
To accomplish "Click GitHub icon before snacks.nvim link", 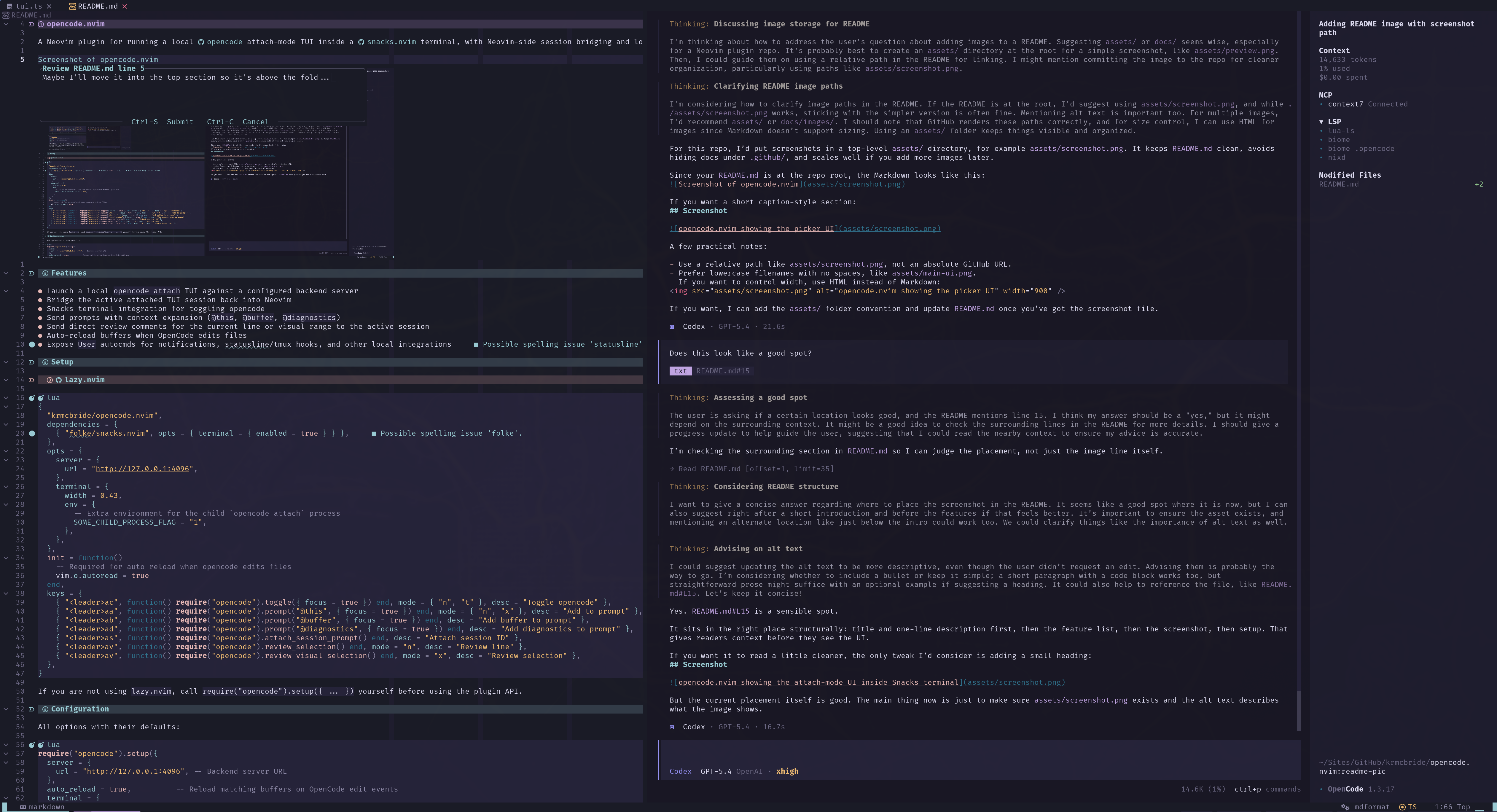I will point(361,42).
